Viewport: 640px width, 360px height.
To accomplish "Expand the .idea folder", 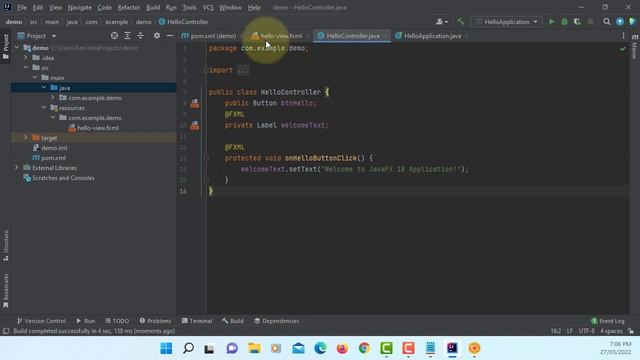I will click(x=26, y=58).
